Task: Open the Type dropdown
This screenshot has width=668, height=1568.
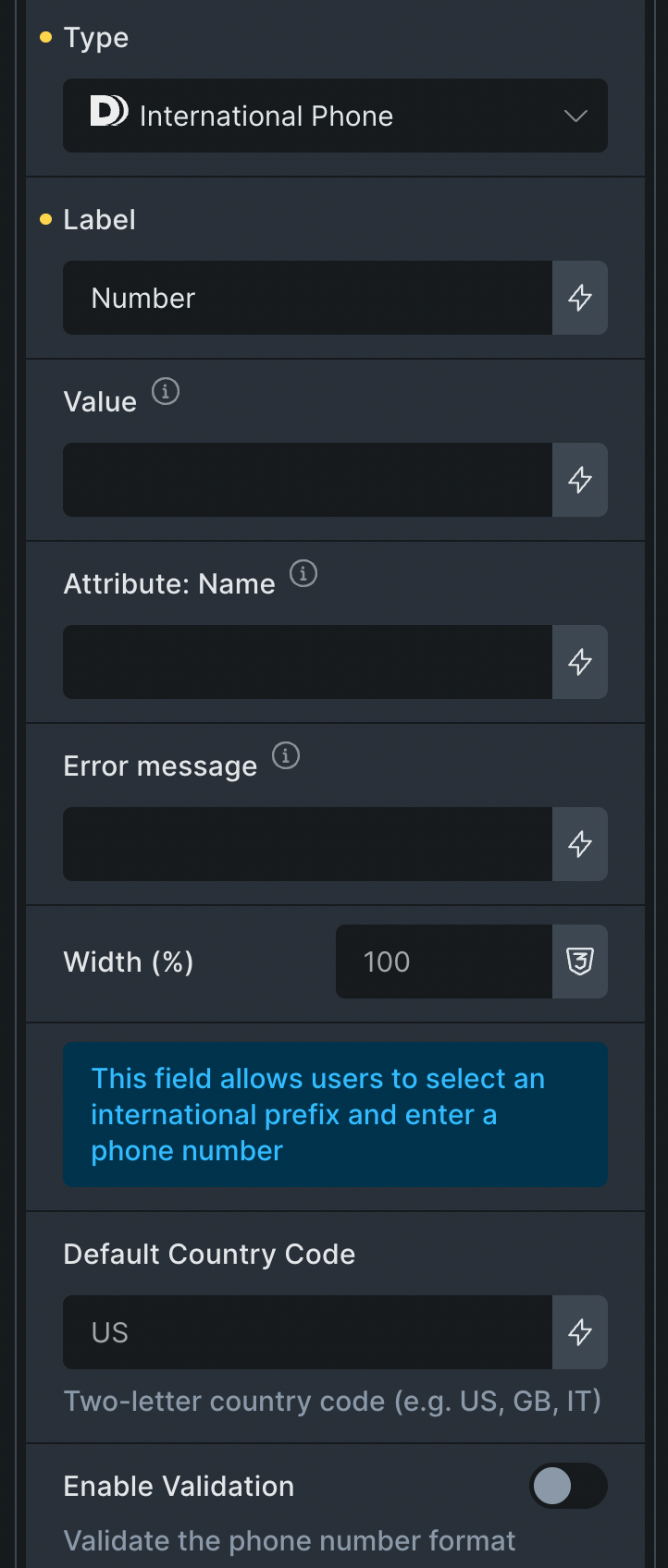Action: tap(335, 116)
